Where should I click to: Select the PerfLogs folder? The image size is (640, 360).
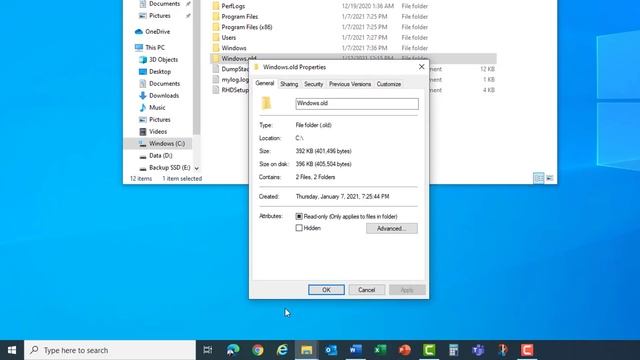click(233, 6)
